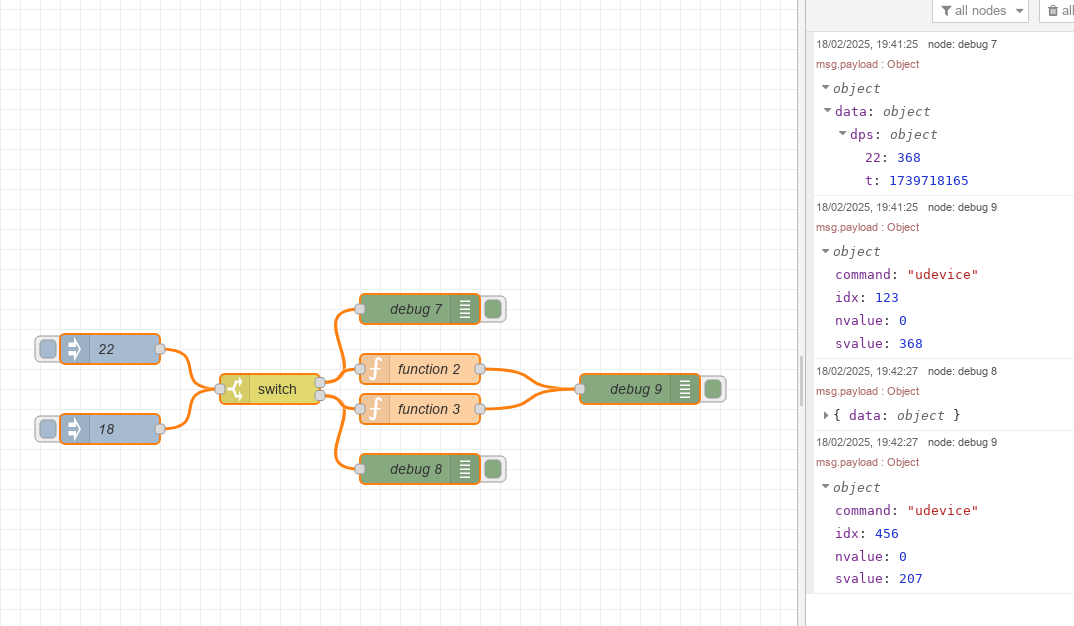
Task: Collapse the object tree with idx 456
Action: [x=825, y=486]
